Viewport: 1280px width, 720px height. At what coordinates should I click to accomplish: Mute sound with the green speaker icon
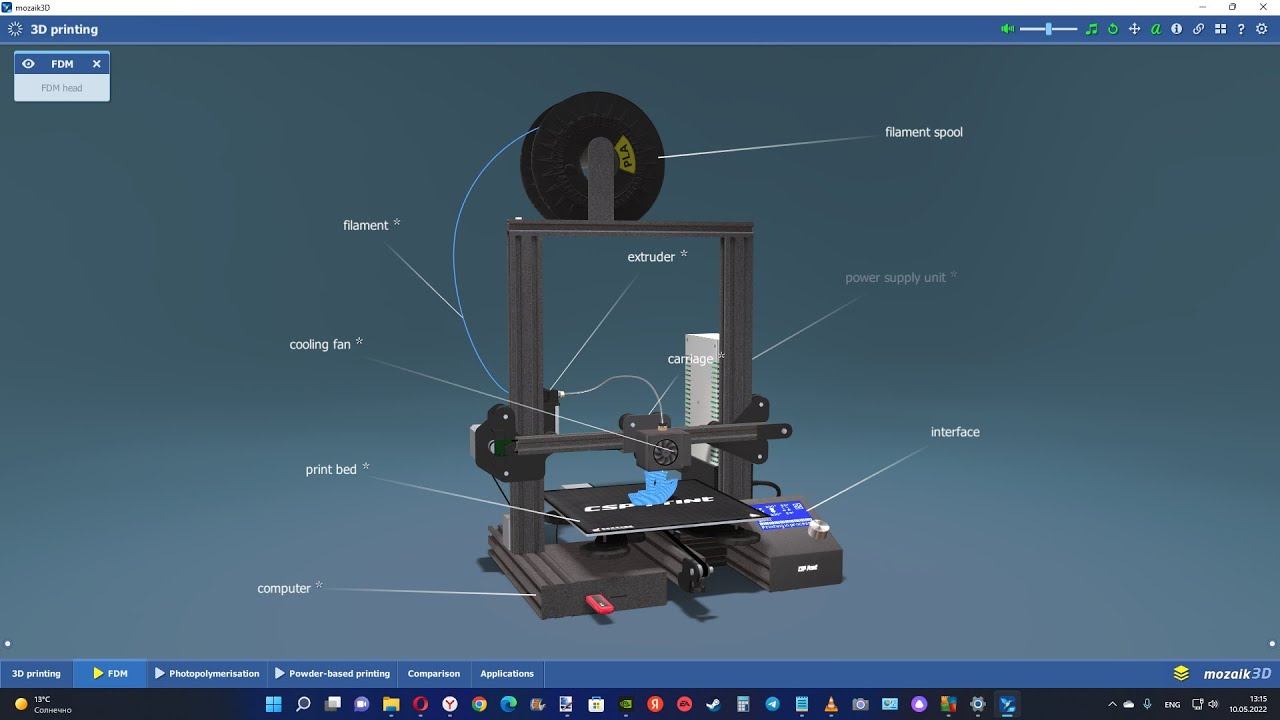click(1007, 29)
